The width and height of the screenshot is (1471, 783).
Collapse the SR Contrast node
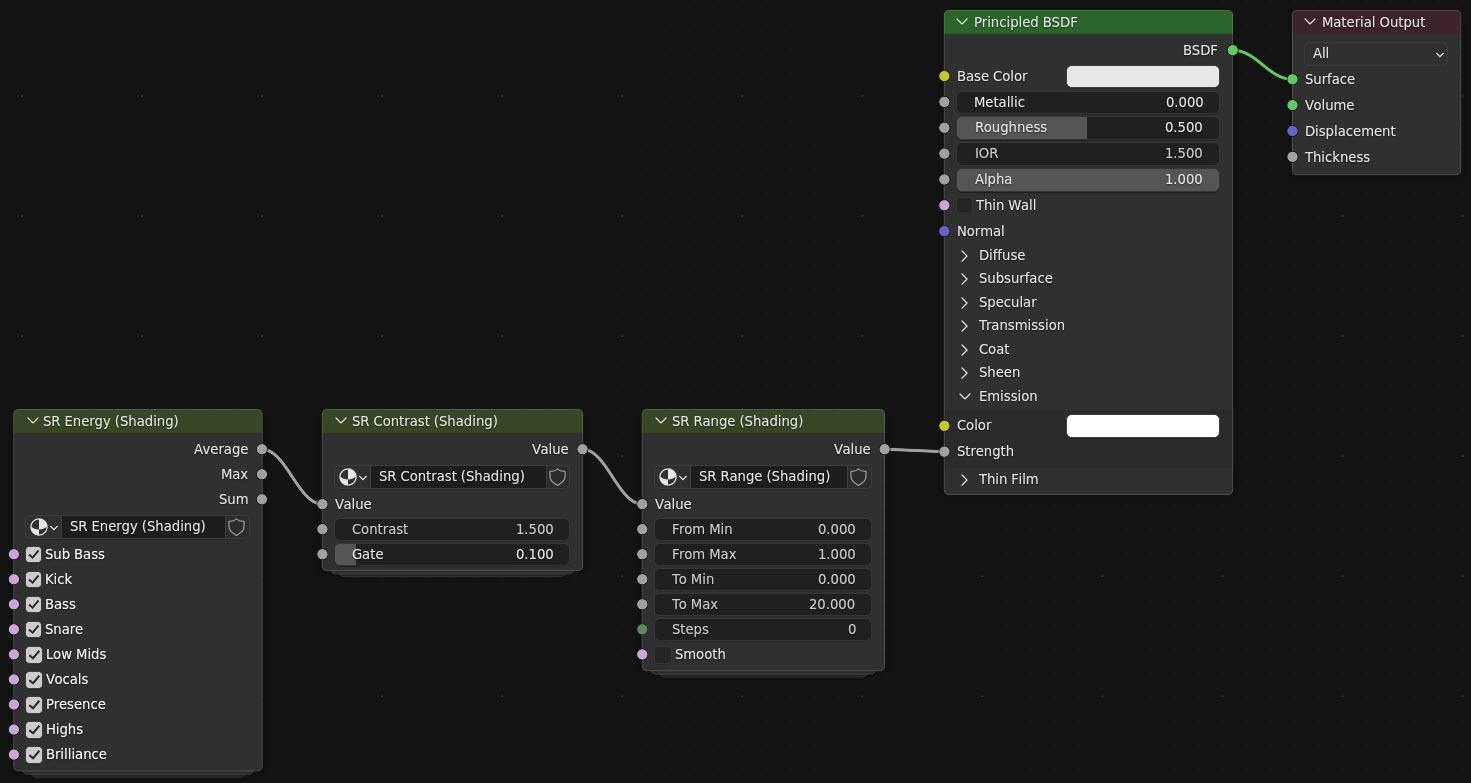[341, 421]
